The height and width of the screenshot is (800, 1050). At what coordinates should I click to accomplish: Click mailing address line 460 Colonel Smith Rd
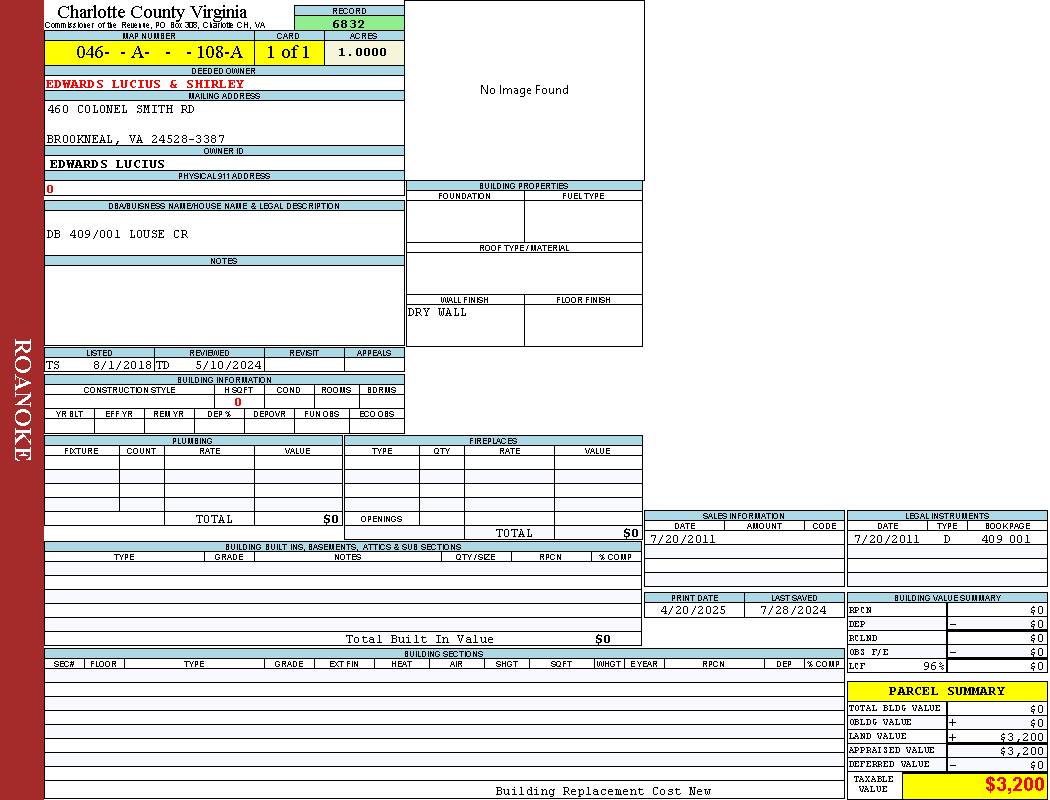(x=121, y=109)
